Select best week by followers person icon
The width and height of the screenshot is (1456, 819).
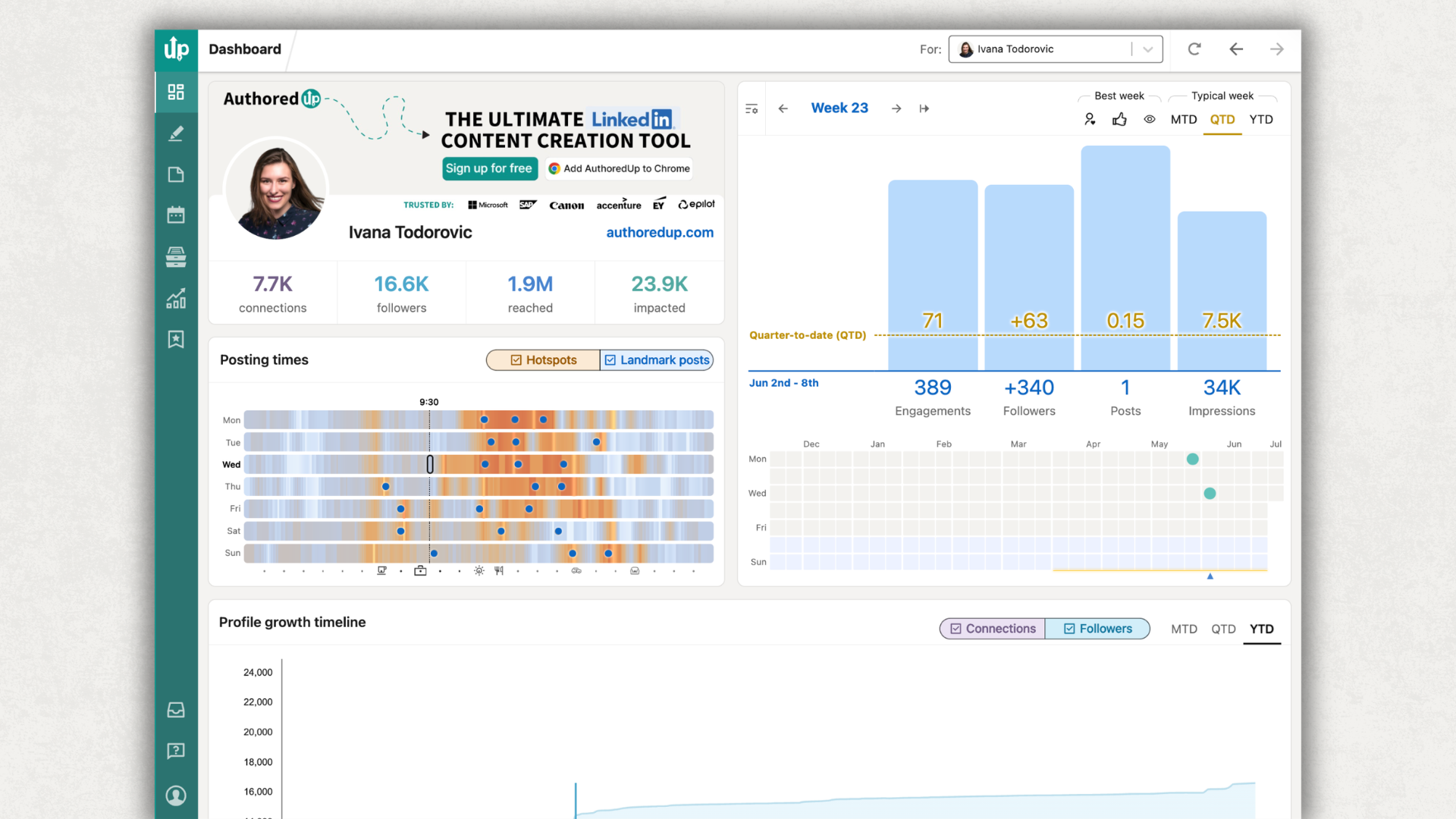(1090, 119)
